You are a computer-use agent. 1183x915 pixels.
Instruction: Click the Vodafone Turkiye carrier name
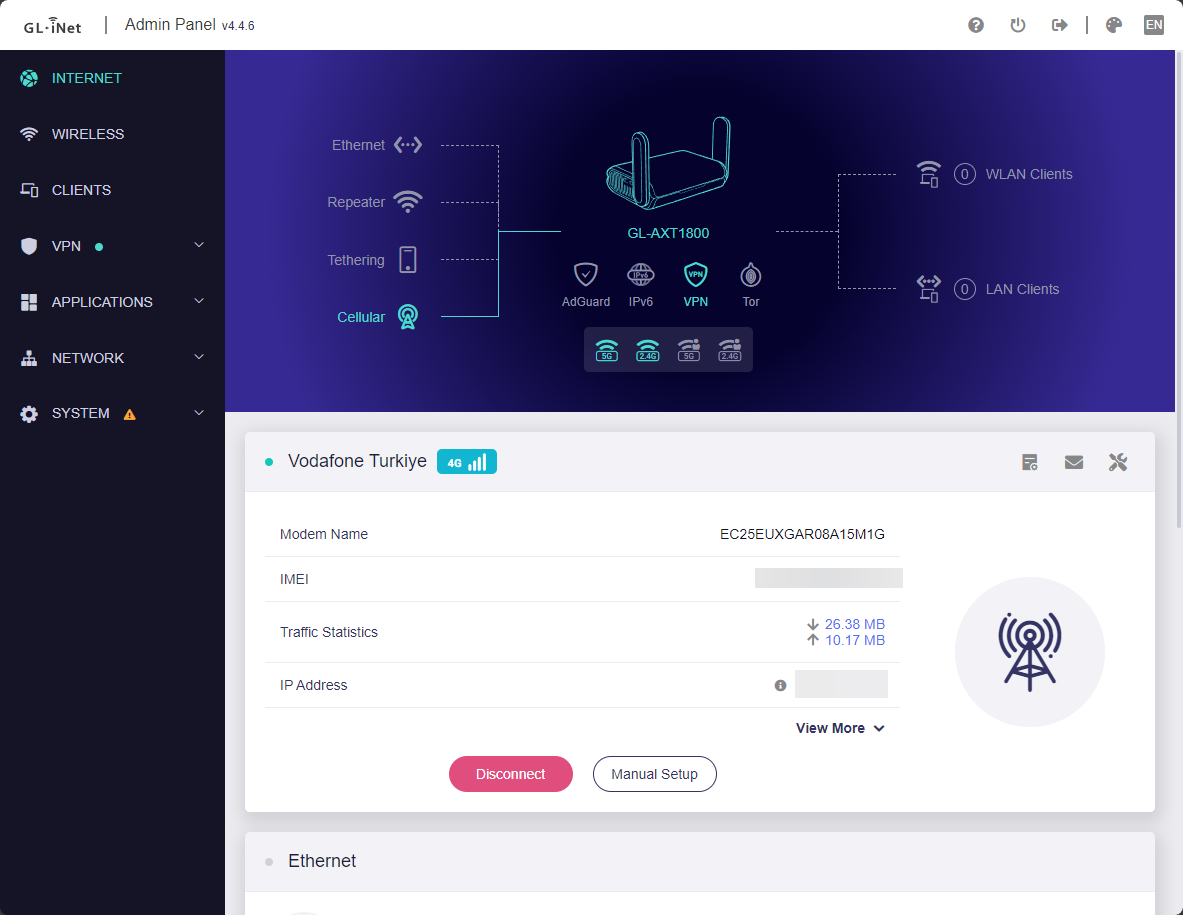(357, 461)
